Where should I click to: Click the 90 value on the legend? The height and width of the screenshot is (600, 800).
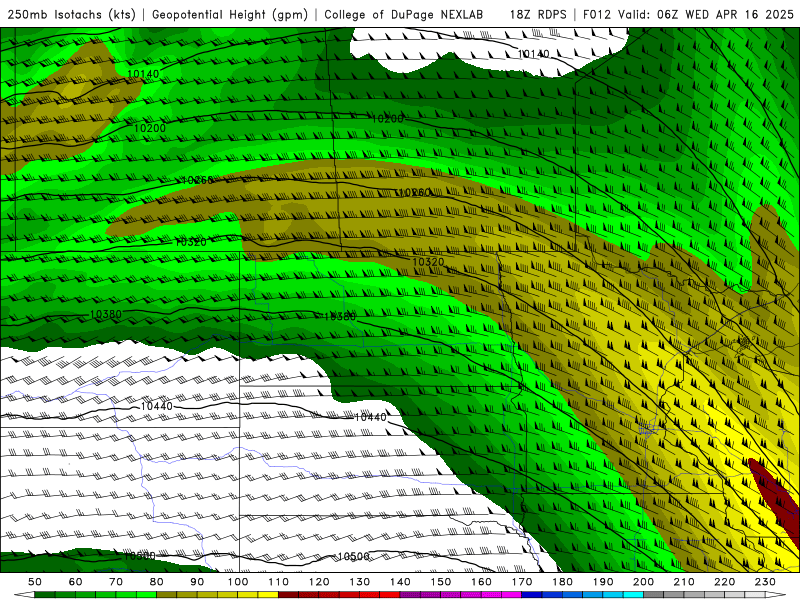point(197,582)
